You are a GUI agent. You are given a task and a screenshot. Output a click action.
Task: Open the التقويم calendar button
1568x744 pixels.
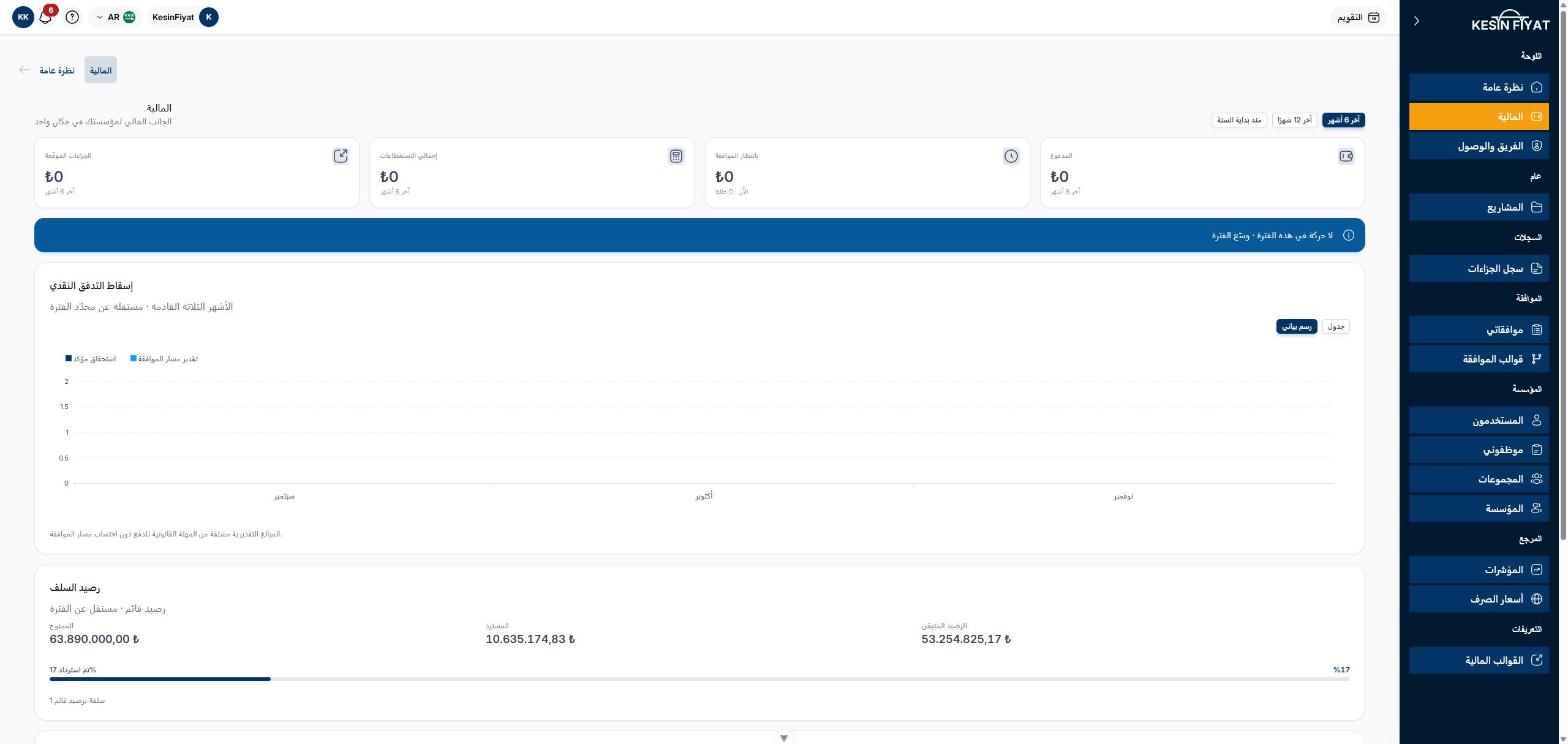point(1358,17)
